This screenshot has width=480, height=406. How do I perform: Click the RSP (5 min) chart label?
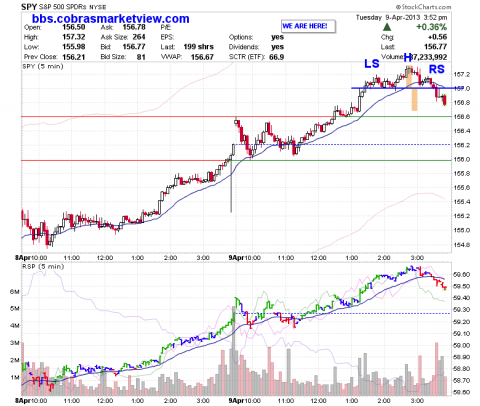pyautogui.click(x=43, y=266)
